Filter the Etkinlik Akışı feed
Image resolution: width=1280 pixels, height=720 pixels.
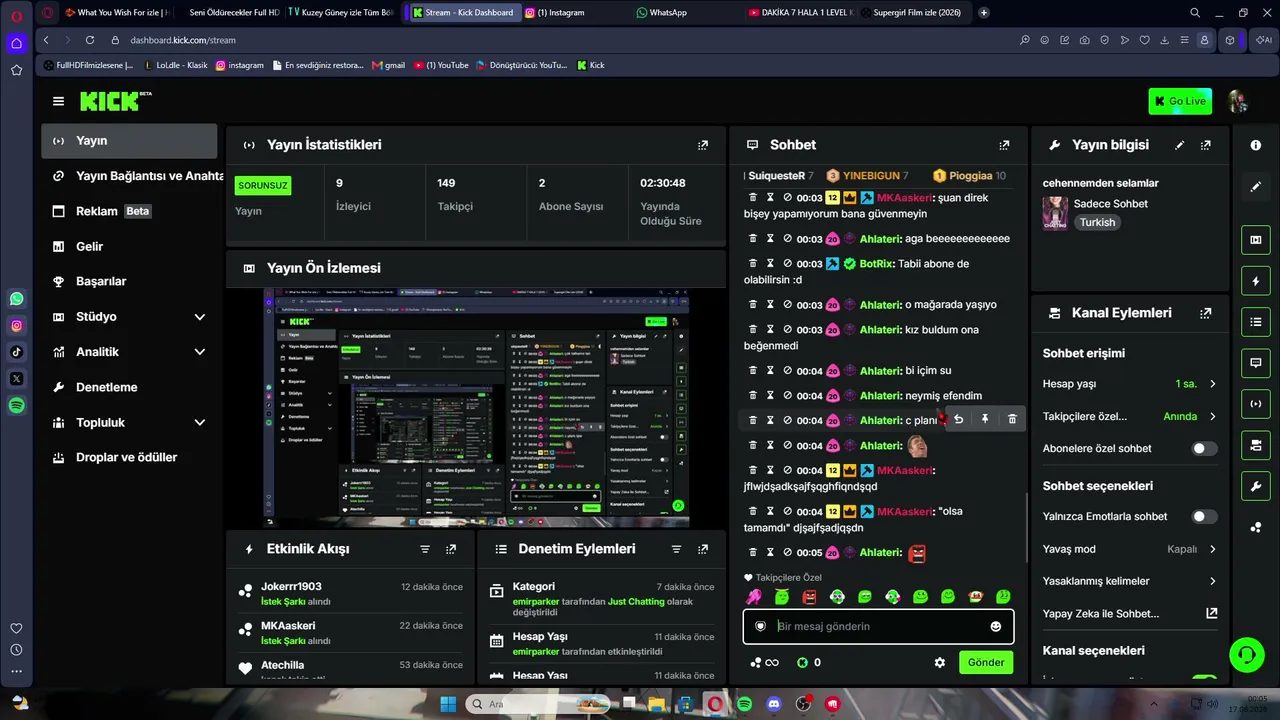425,549
